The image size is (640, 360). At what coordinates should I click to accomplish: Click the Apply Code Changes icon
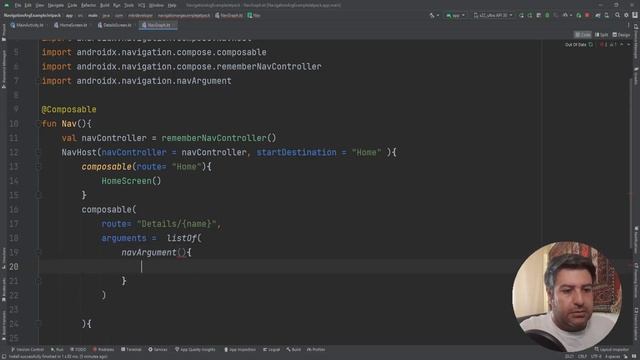(530, 16)
